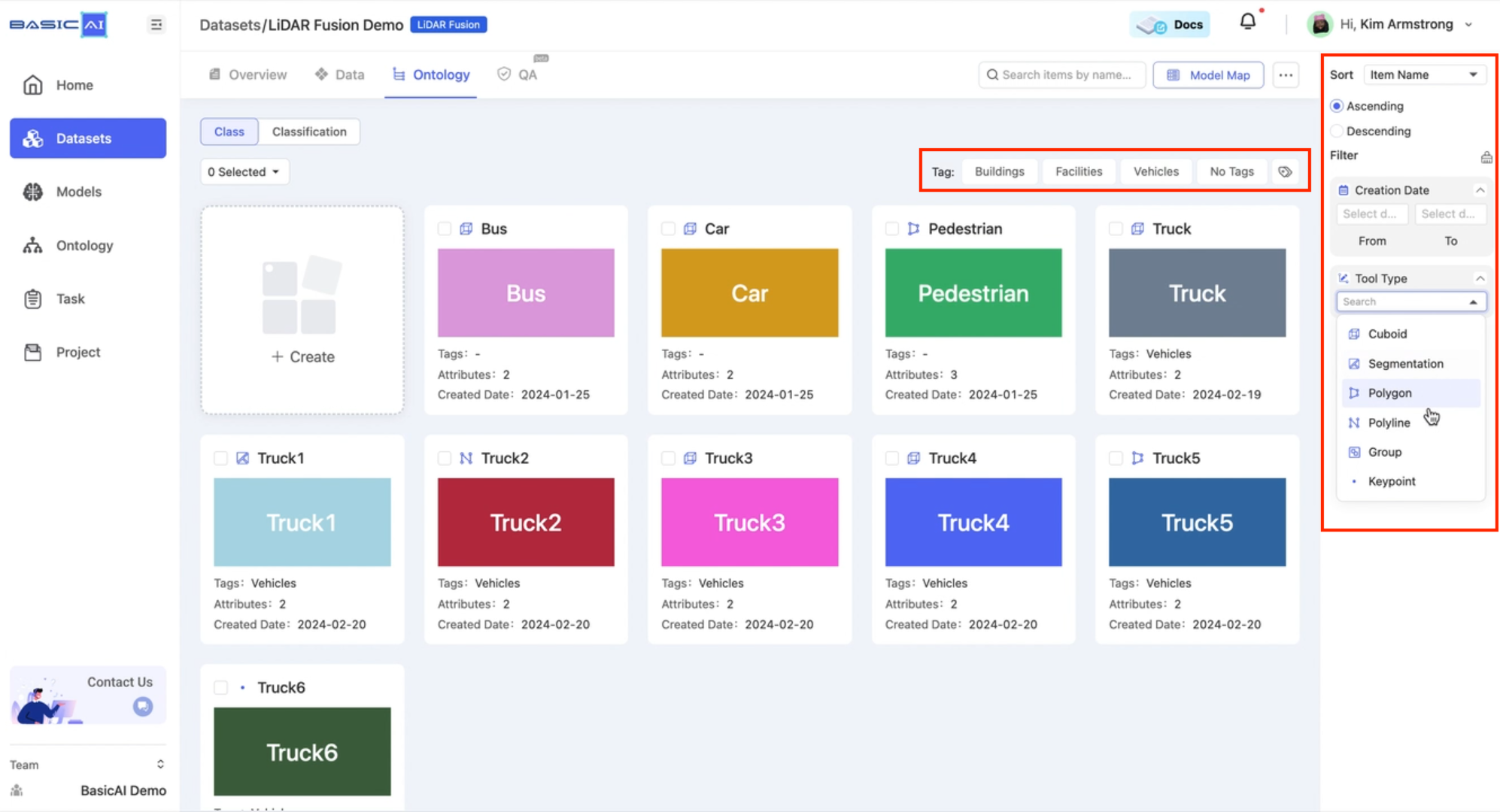Select the Keypoint tool type filter

click(x=1394, y=481)
